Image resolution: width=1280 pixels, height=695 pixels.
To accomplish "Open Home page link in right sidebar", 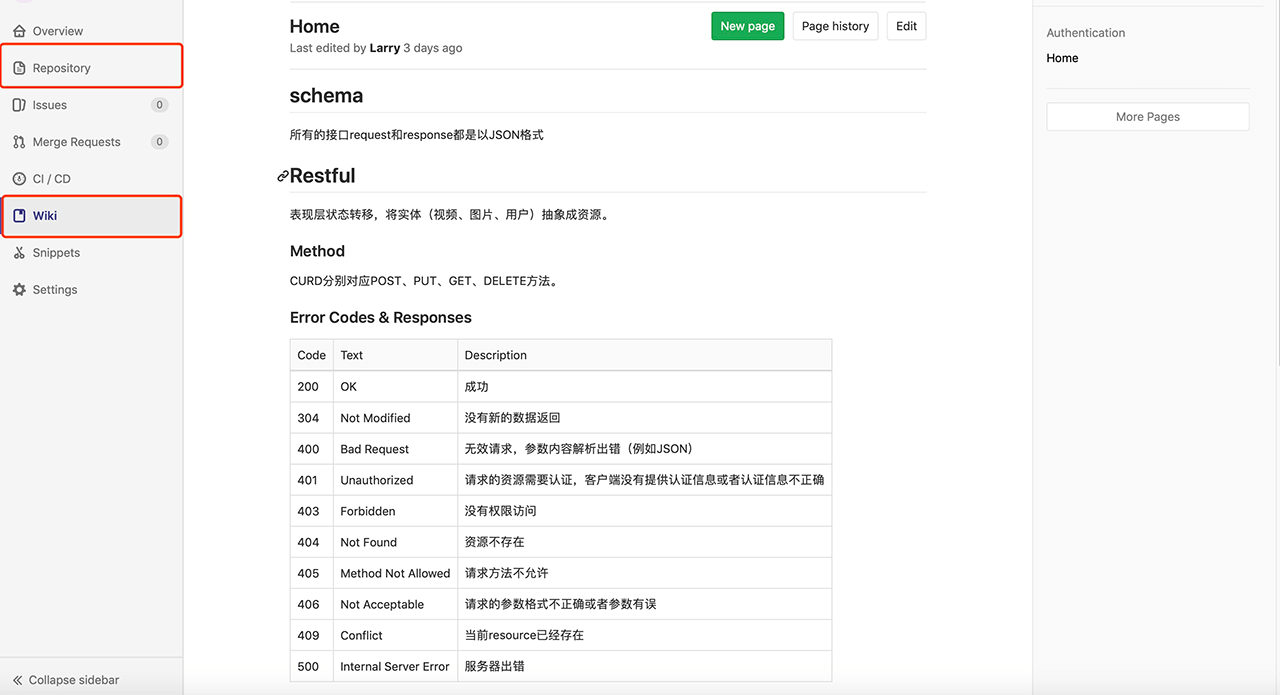I will coord(1062,58).
